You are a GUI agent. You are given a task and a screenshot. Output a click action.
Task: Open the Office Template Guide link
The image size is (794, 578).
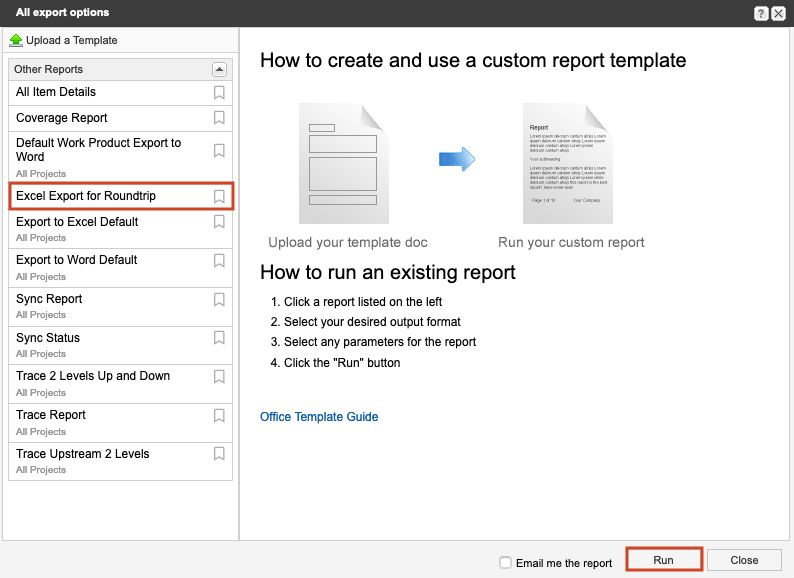click(319, 417)
